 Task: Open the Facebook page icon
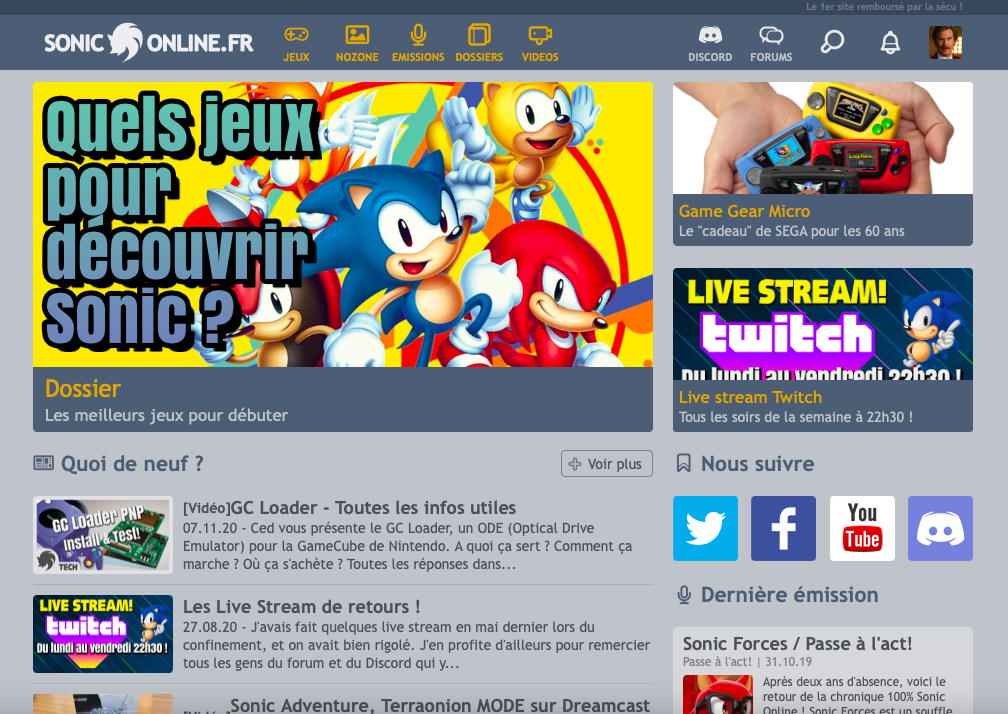783,528
